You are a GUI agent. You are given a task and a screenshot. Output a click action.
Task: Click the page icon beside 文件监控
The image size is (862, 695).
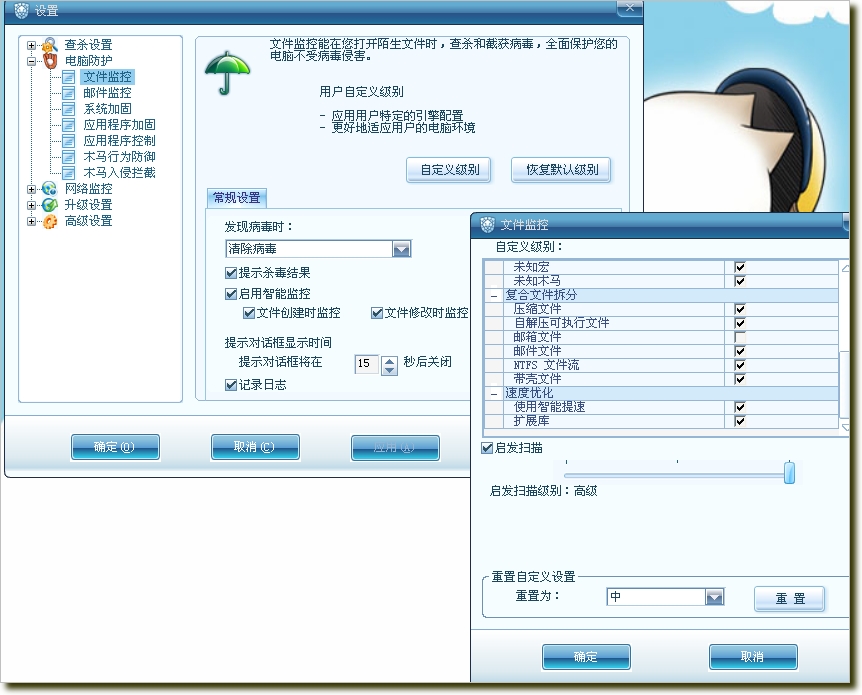point(69,77)
